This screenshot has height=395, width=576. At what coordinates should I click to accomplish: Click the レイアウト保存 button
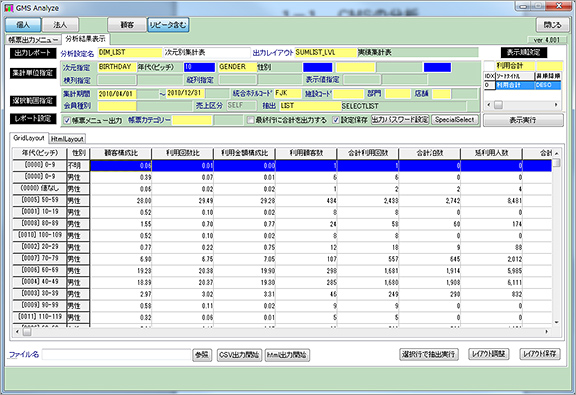[x=540, y=354]
